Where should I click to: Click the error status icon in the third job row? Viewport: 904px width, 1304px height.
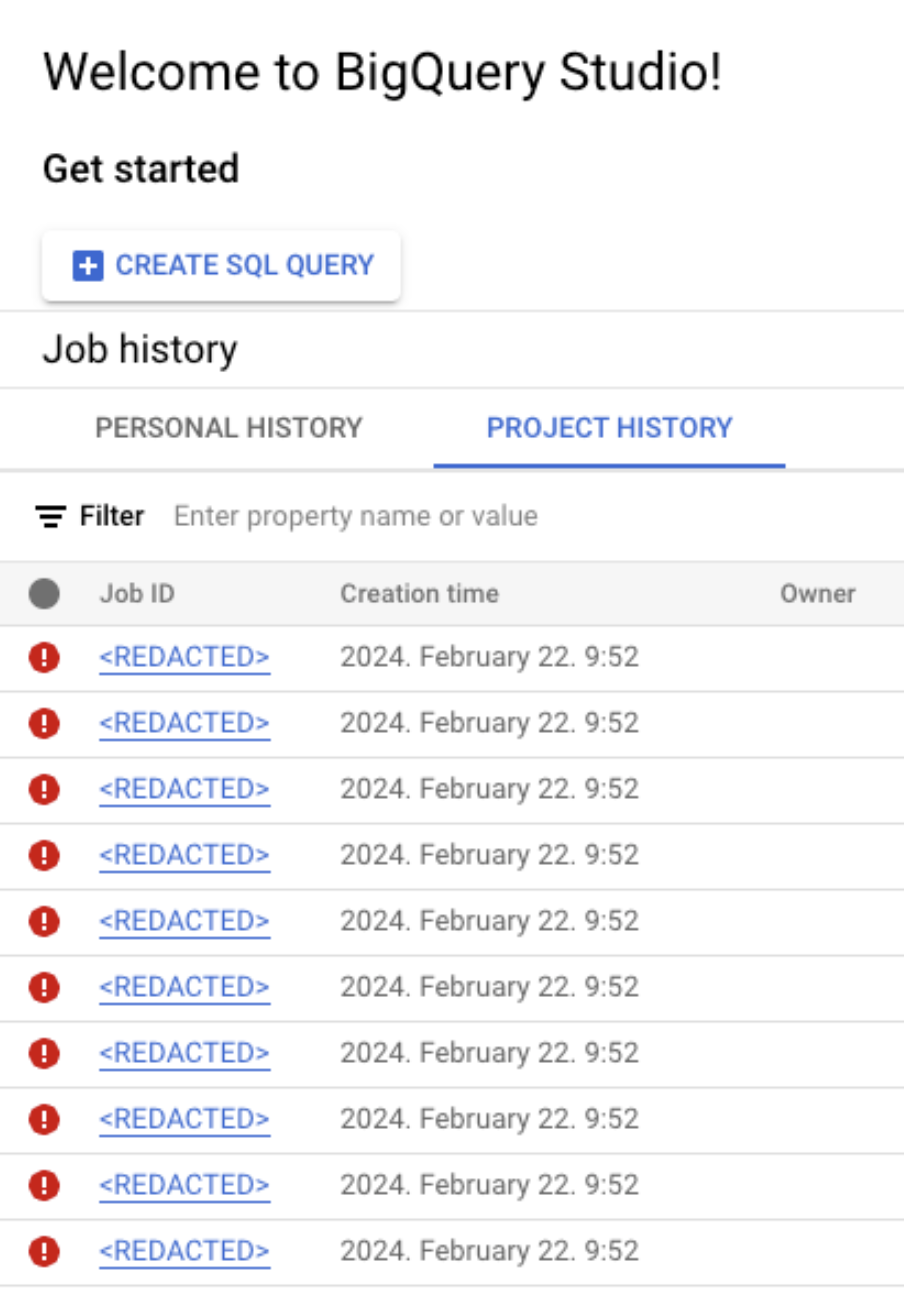44,790
